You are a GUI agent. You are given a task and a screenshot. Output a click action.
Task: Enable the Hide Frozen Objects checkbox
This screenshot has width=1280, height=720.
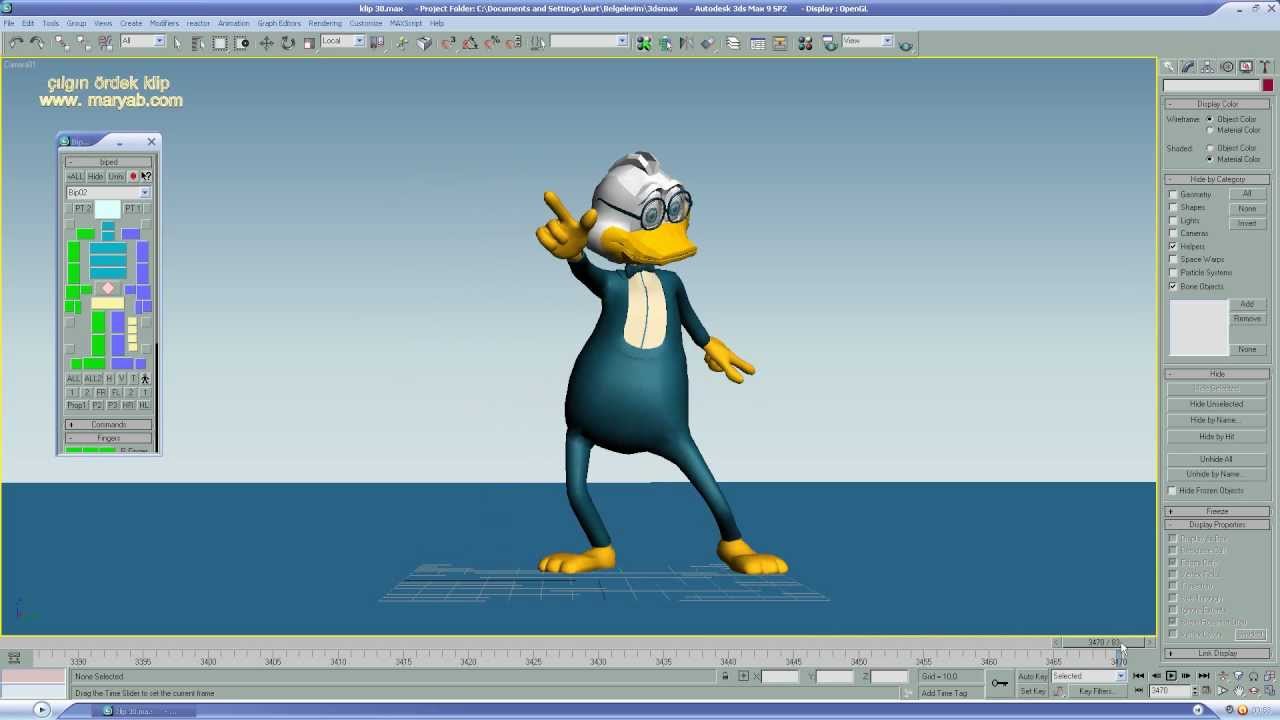point(1173,490)
